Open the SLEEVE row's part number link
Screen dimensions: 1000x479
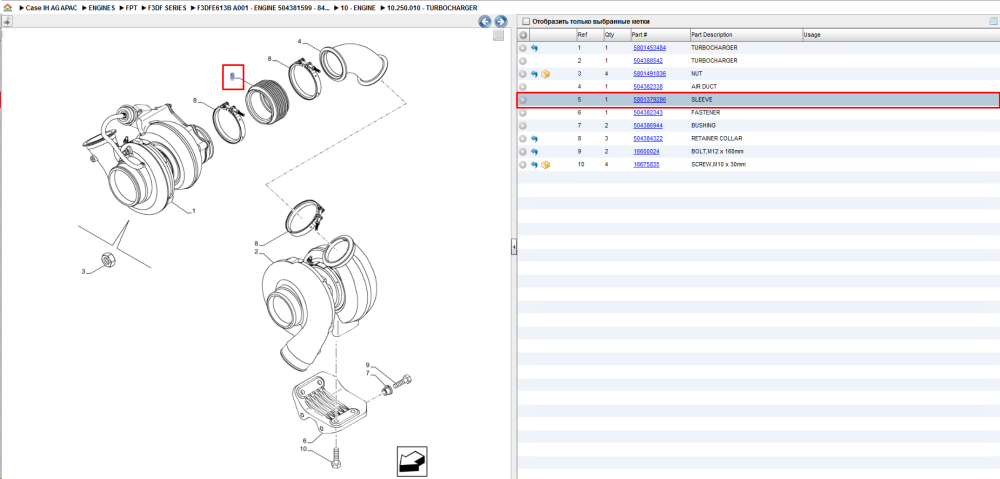[x=649, y=100]
